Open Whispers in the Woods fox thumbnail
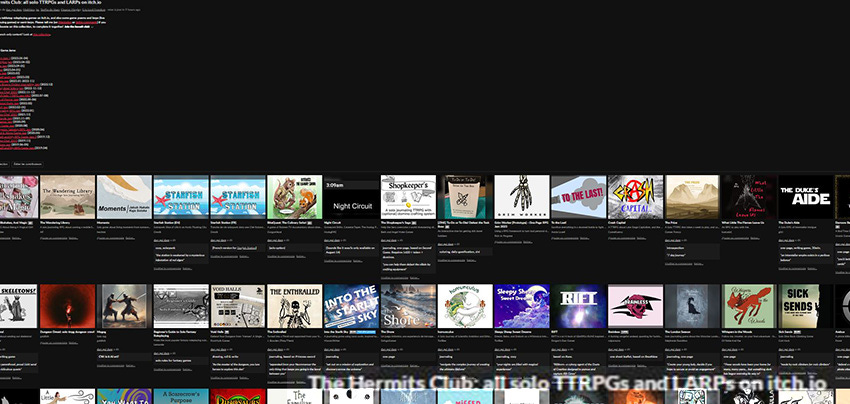 [749, 306]
